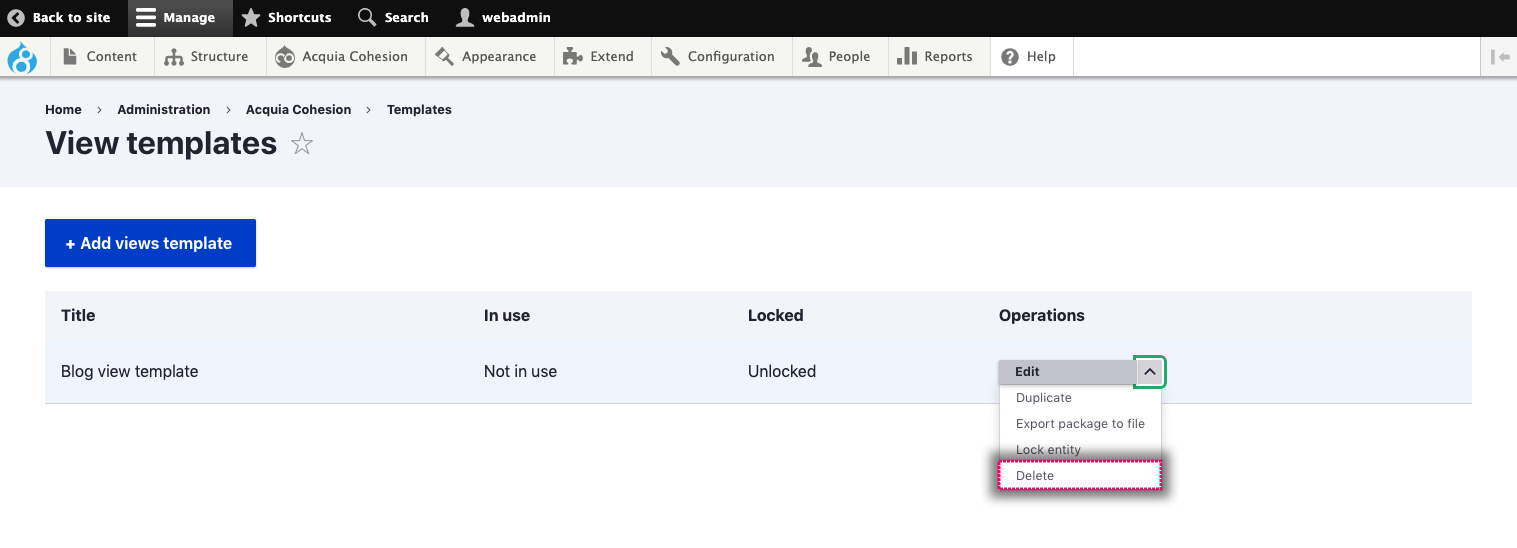
Task: Choose Delete from the operations list
Action: pyautogui.click(x=1080, y=476)
